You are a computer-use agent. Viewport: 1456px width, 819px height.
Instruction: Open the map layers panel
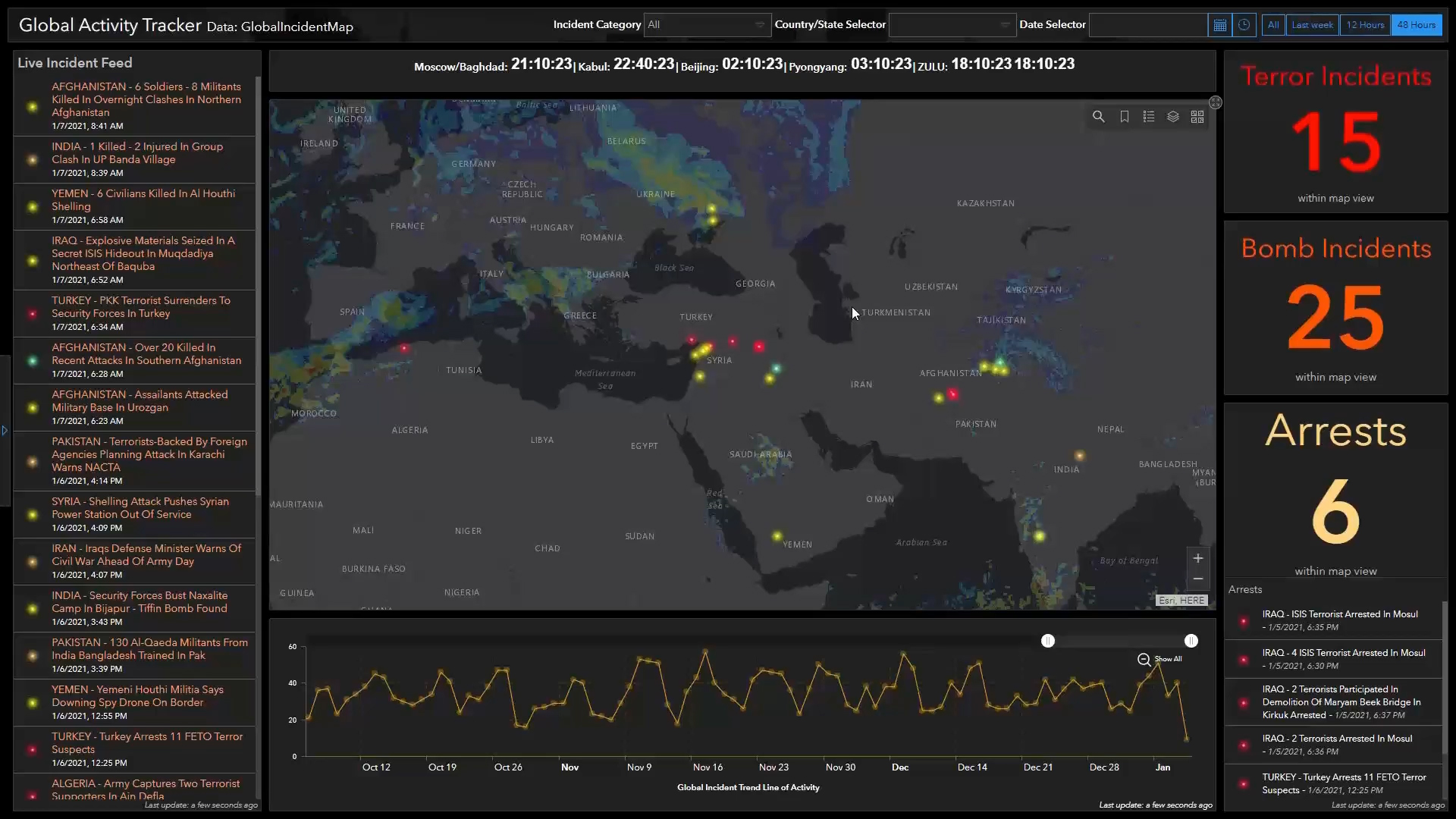(x=1173, y=117)
